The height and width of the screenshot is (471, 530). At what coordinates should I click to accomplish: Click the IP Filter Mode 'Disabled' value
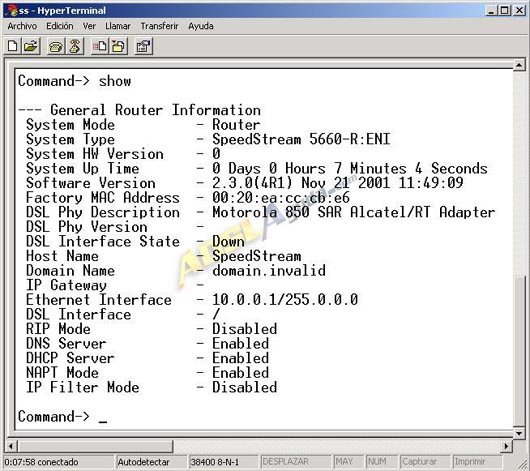(x=245, y=387)
